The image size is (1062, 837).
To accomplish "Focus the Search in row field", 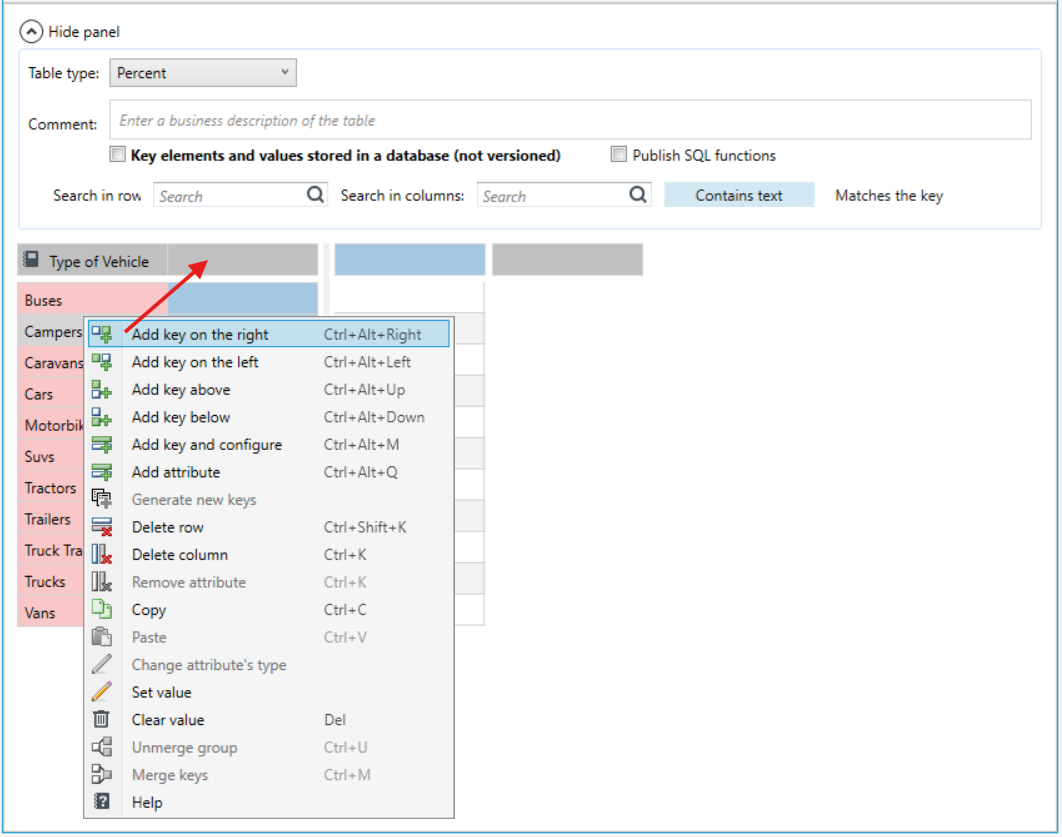I will (x=240, y=195).
